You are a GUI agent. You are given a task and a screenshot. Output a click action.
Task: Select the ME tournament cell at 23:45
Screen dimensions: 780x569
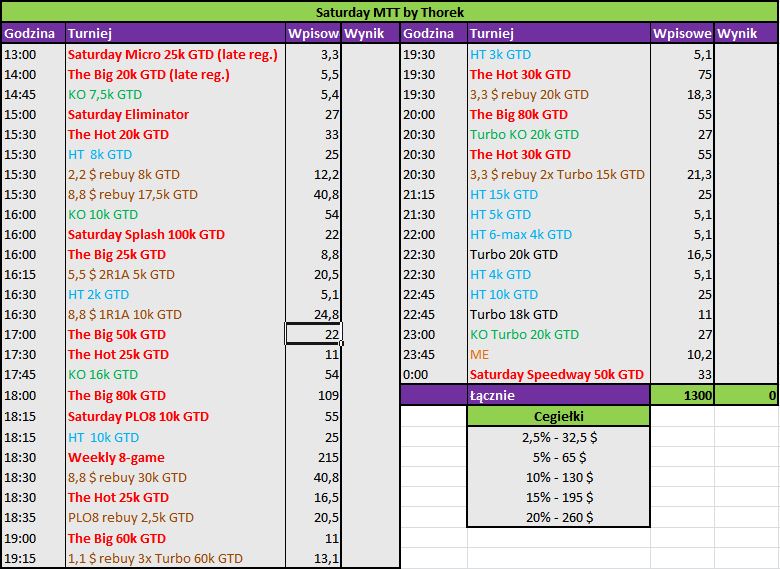(559, 354)
